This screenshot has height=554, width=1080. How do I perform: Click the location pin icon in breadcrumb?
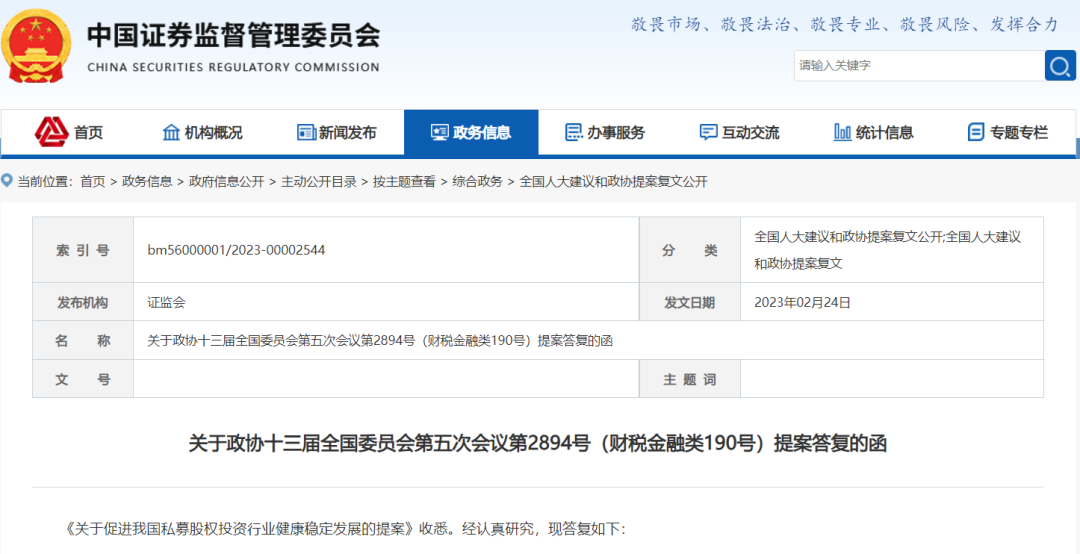pos(7,181)
